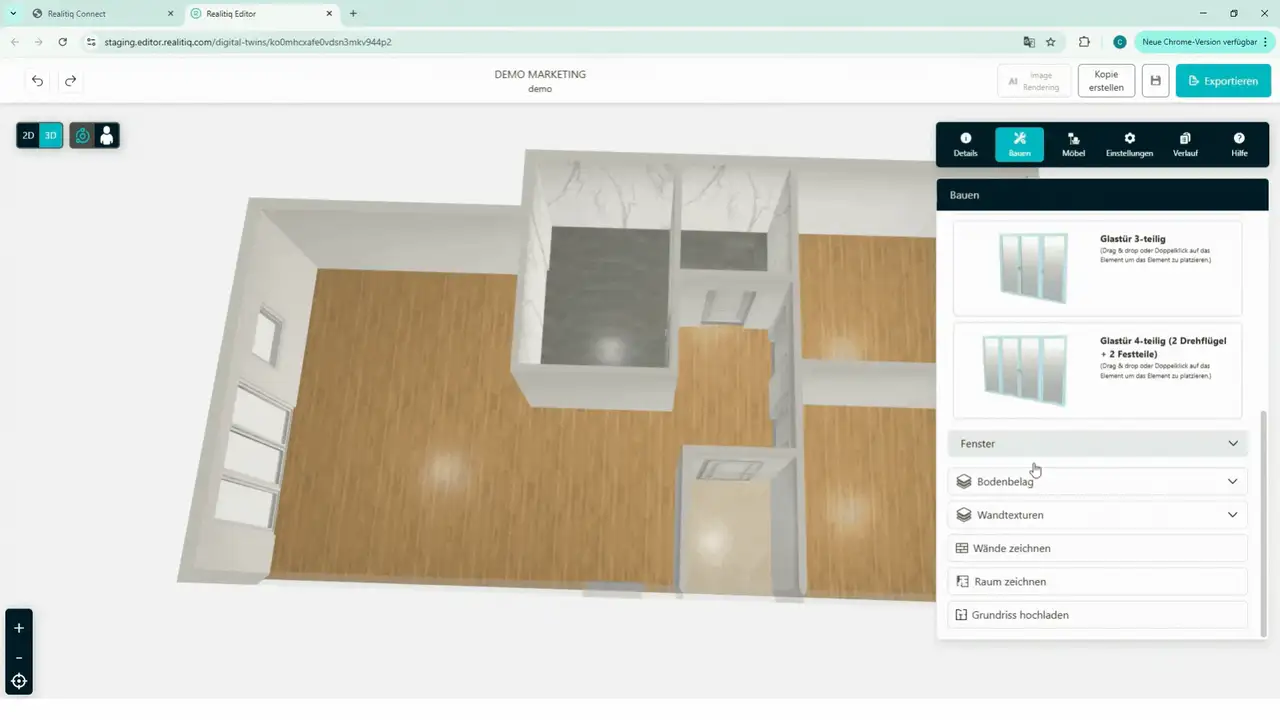Click the Raum zeichnen icon
The height and width of the screenshot is (720, 1280).
[x=963, y=581]
